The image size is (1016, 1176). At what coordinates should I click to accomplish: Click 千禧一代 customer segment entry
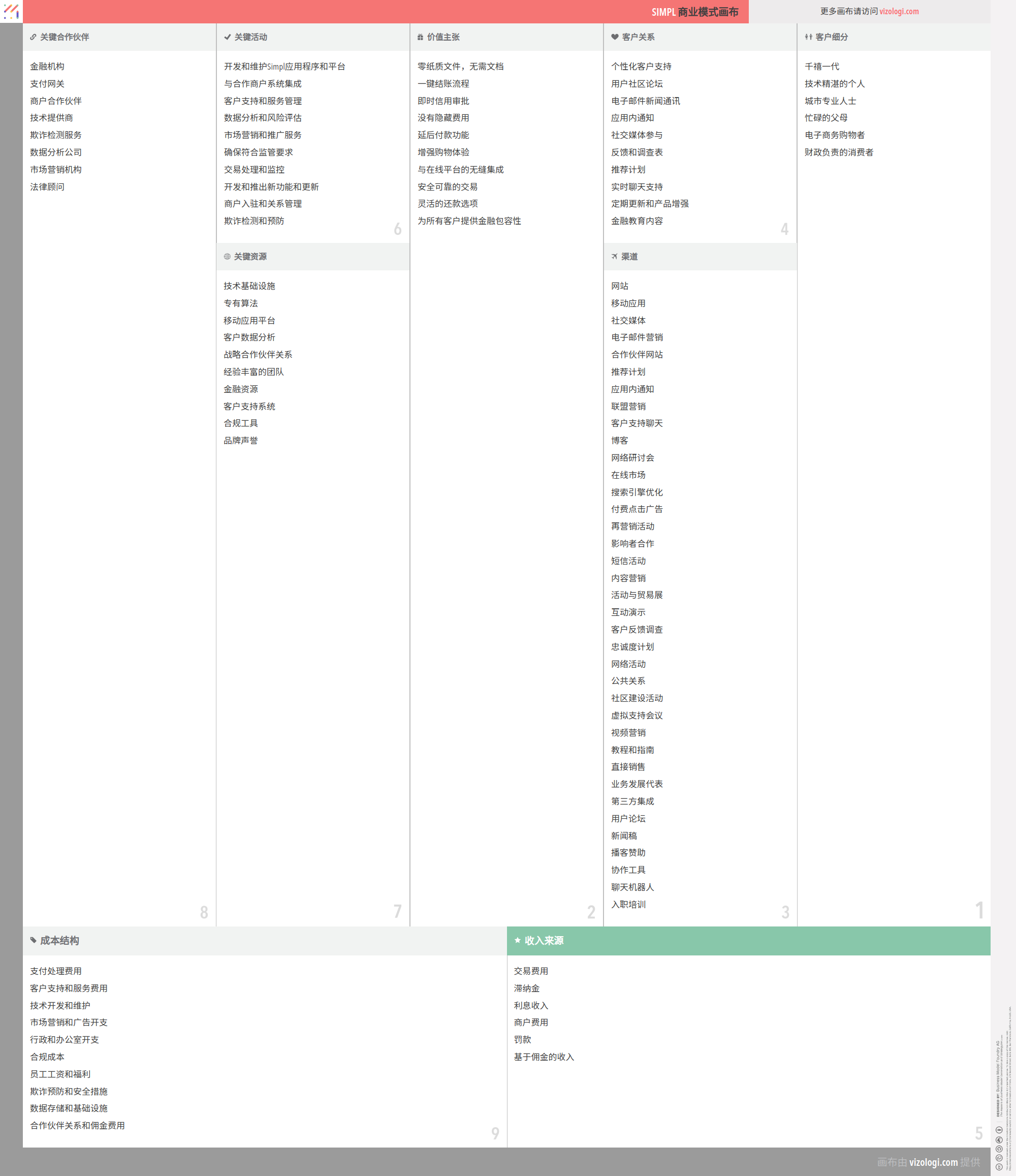(821, 67)
